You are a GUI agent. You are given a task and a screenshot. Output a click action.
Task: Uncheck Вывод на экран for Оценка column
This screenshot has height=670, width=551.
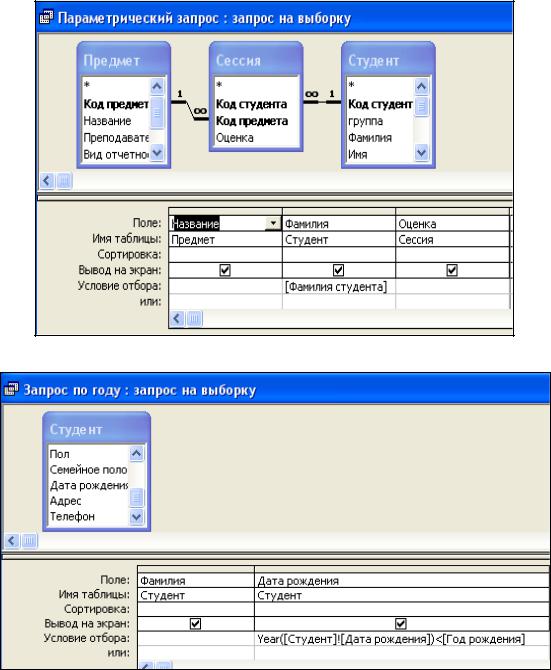pos(452,270)
